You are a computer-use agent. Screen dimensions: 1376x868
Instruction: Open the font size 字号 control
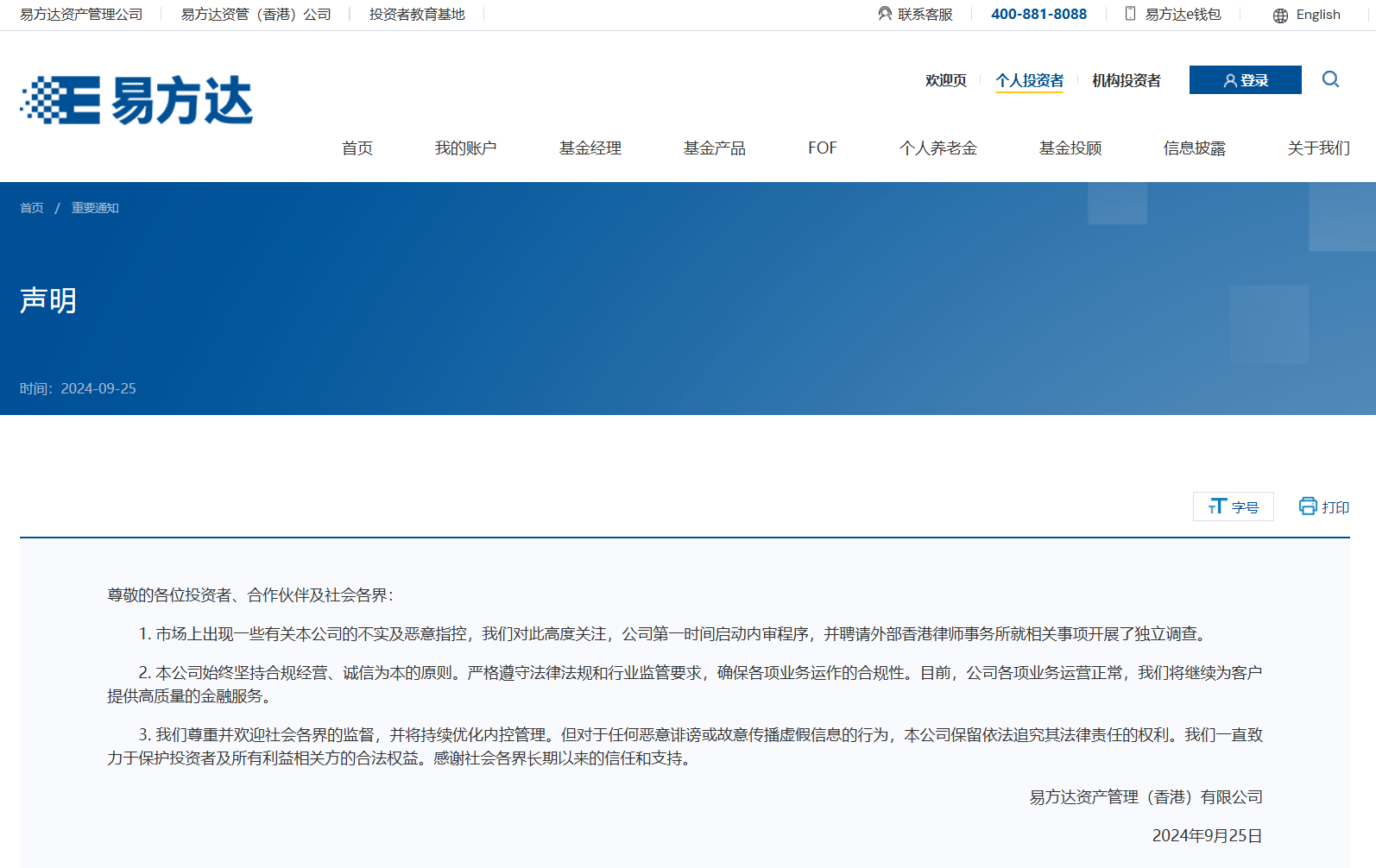click(1233, 506)
